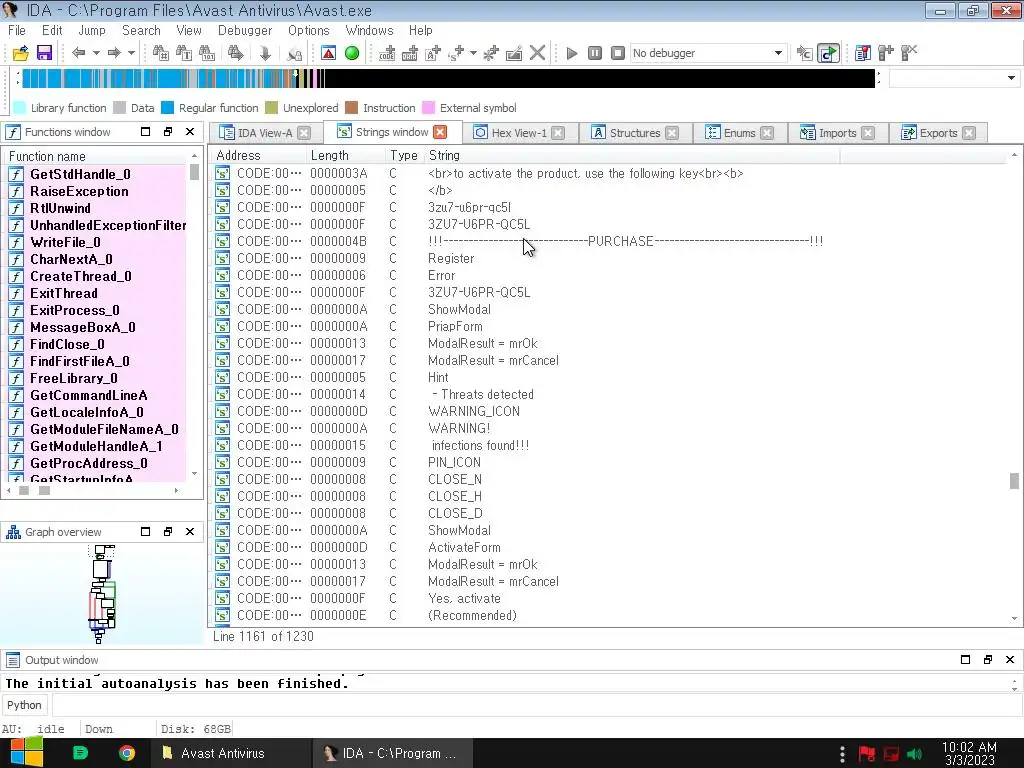Click the asterisk plus array icon
Screen dimensions: 1024x768
(490, 53)
